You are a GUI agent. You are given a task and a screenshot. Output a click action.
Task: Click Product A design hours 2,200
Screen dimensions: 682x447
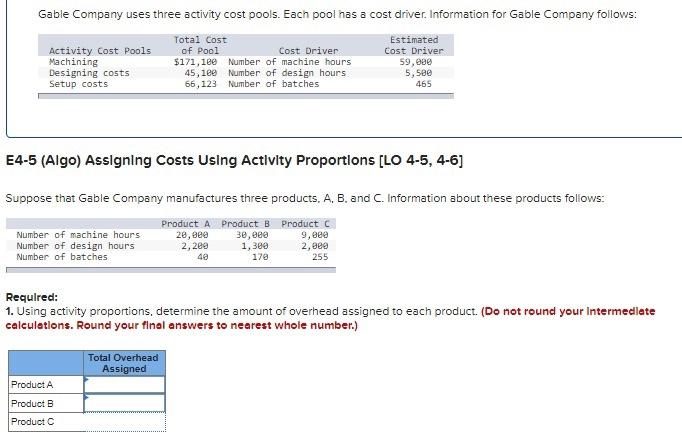[195, 246]
